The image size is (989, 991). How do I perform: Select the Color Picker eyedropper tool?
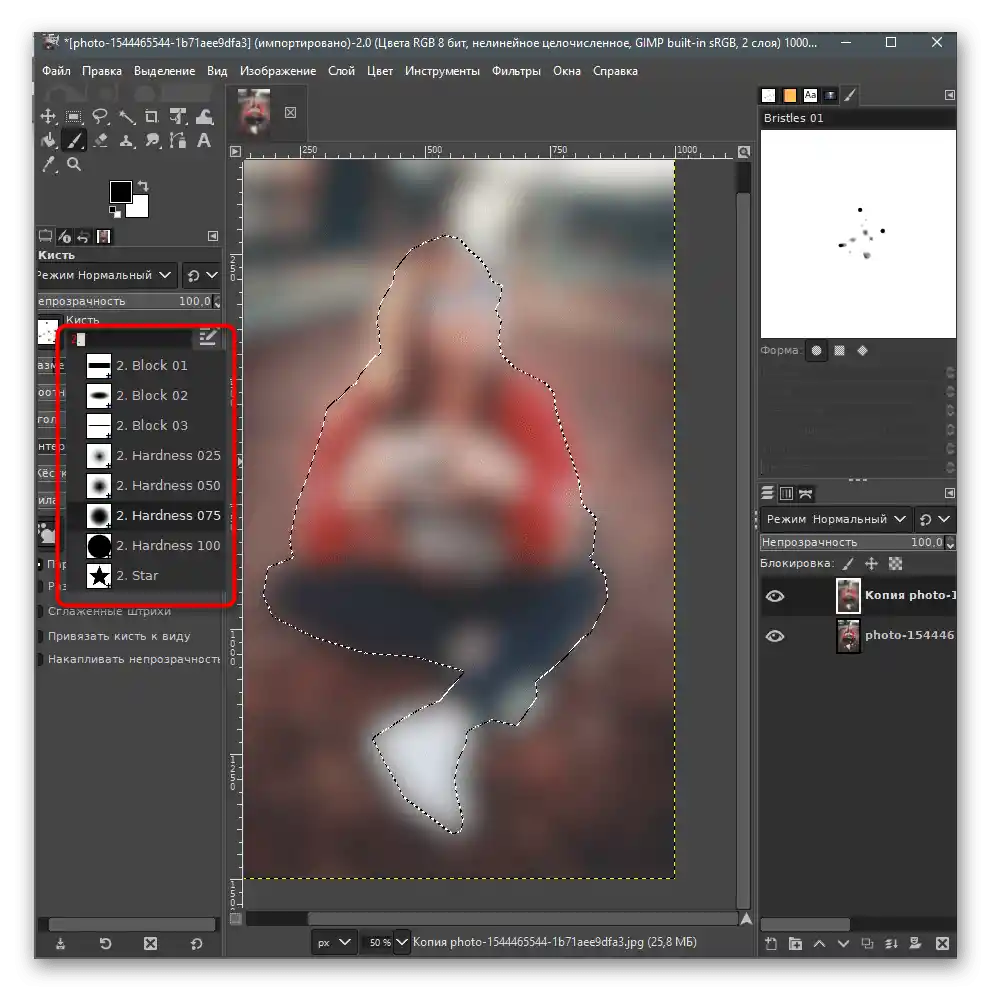click(49, 164)
